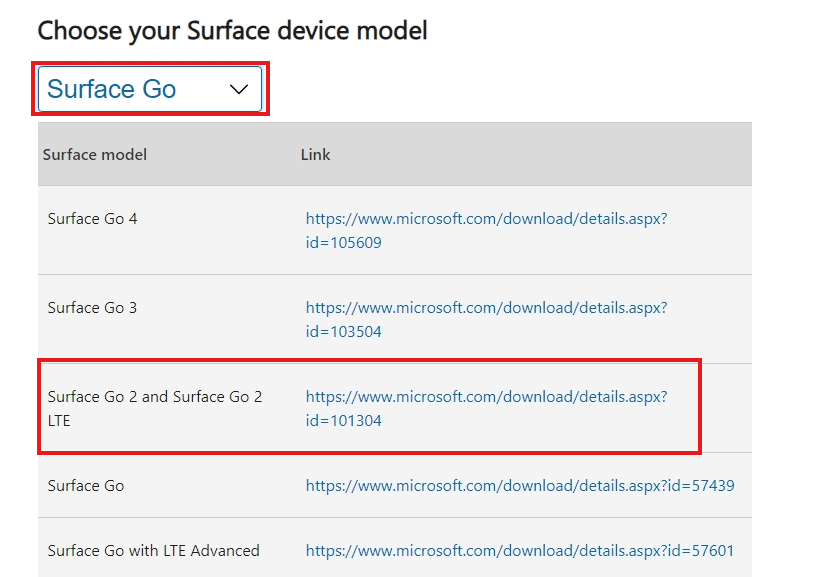Select the 'Surface Go 3' model cell
840x577 pixels.
(92, 308)
